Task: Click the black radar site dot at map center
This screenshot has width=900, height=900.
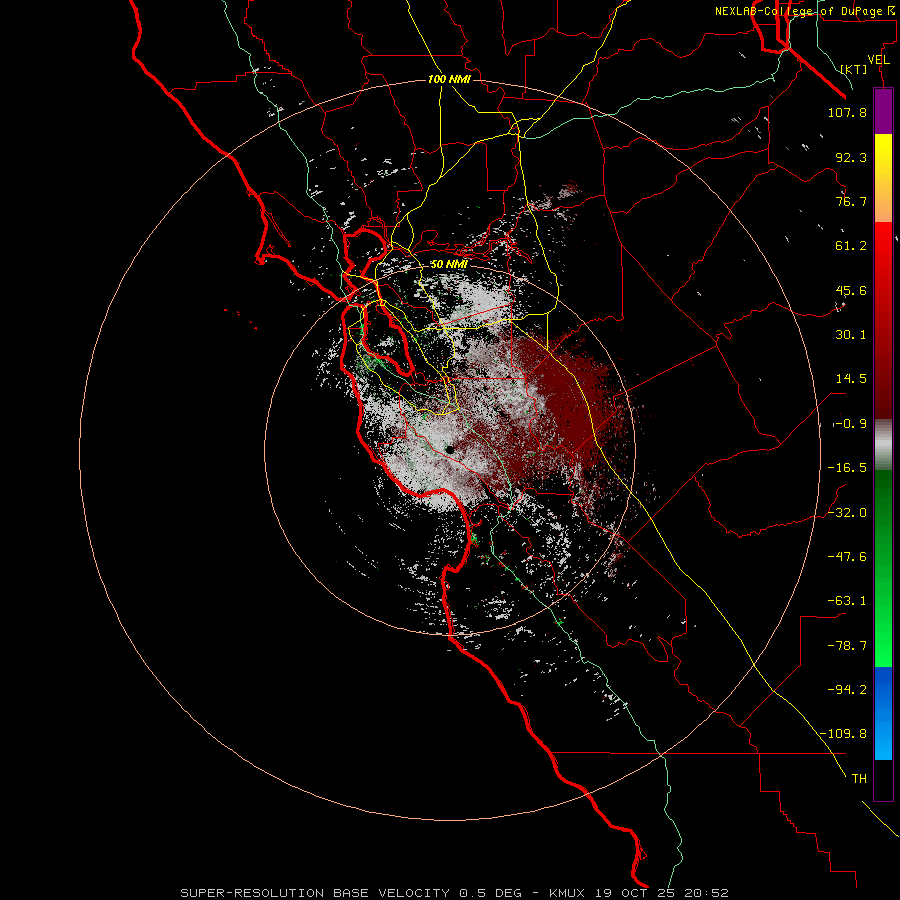Action: [x=450, y=450]
